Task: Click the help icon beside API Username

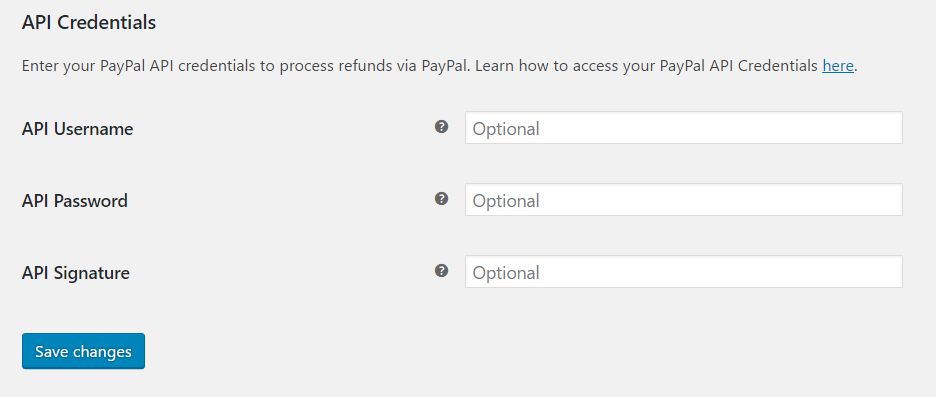Action: 441,127
